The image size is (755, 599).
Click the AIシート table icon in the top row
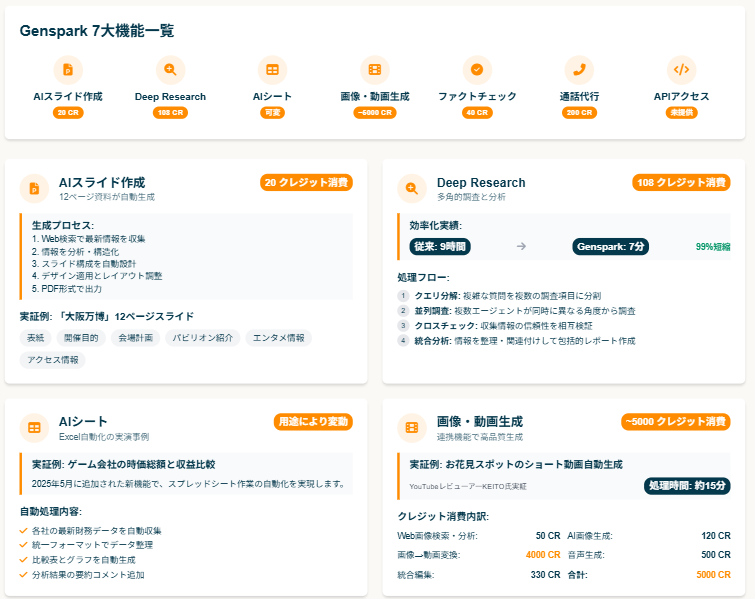[x=273, y=70]
